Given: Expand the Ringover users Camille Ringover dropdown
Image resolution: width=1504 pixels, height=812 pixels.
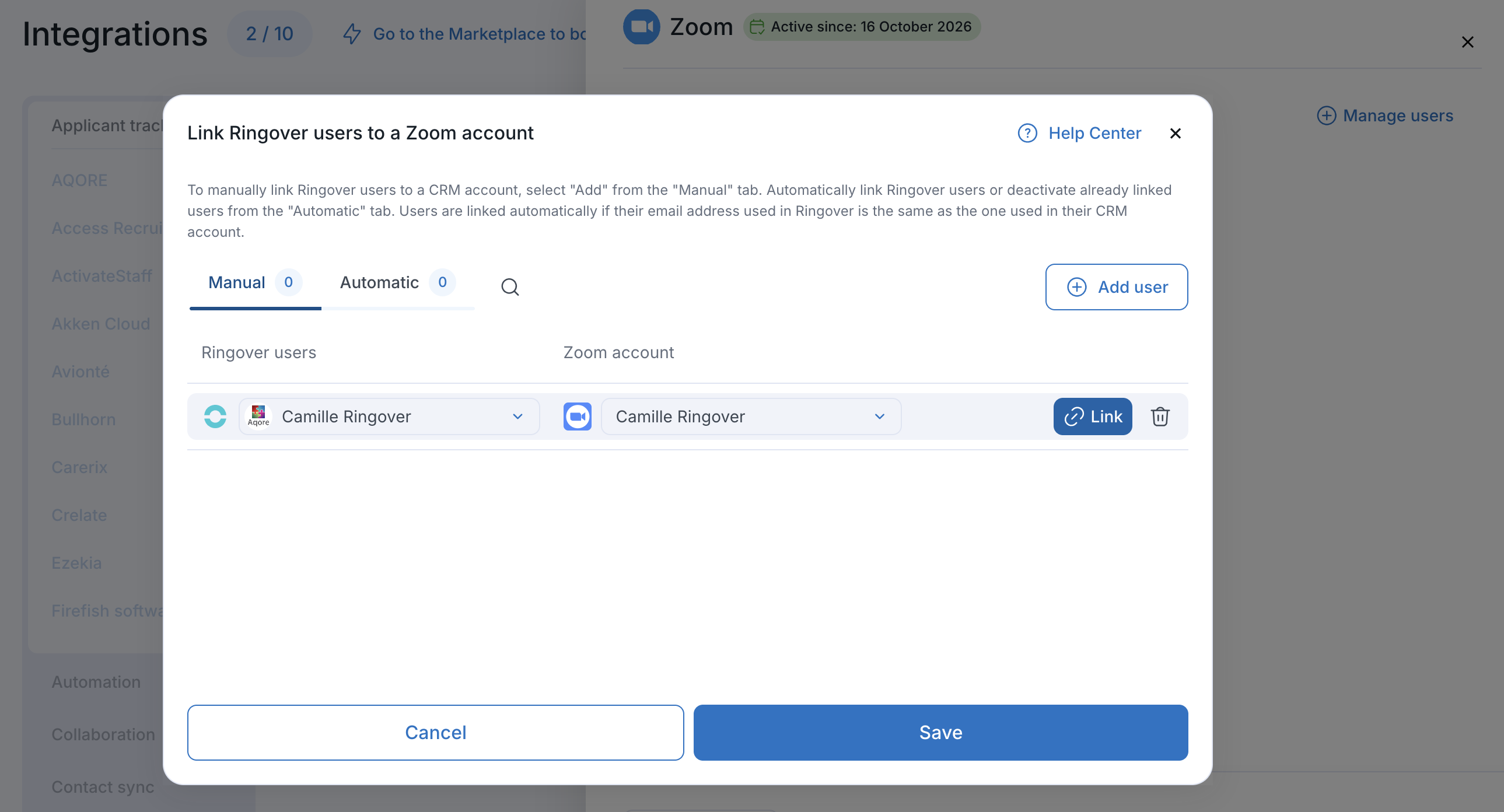Looking at the screenshot, I should [390, 416].
